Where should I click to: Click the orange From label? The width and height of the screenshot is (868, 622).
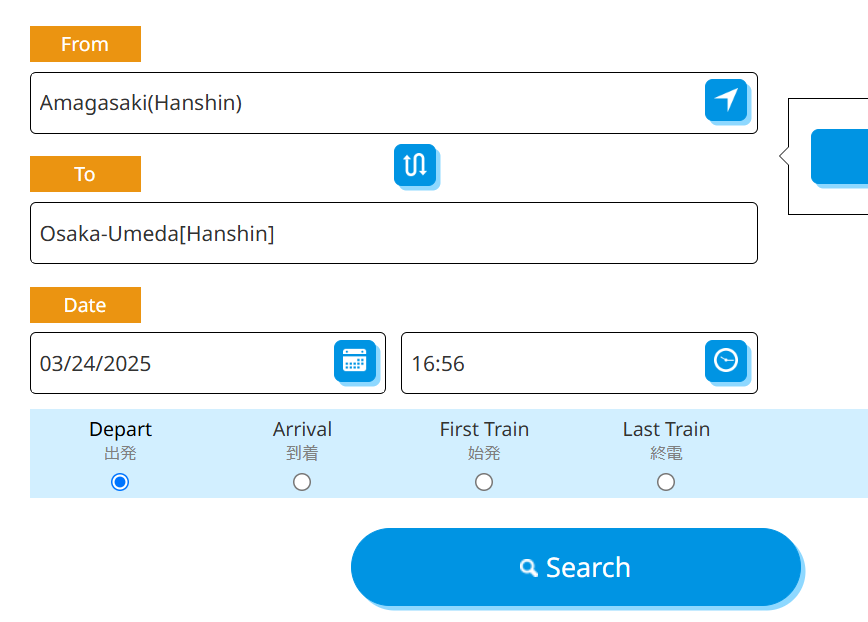point(85,44)
